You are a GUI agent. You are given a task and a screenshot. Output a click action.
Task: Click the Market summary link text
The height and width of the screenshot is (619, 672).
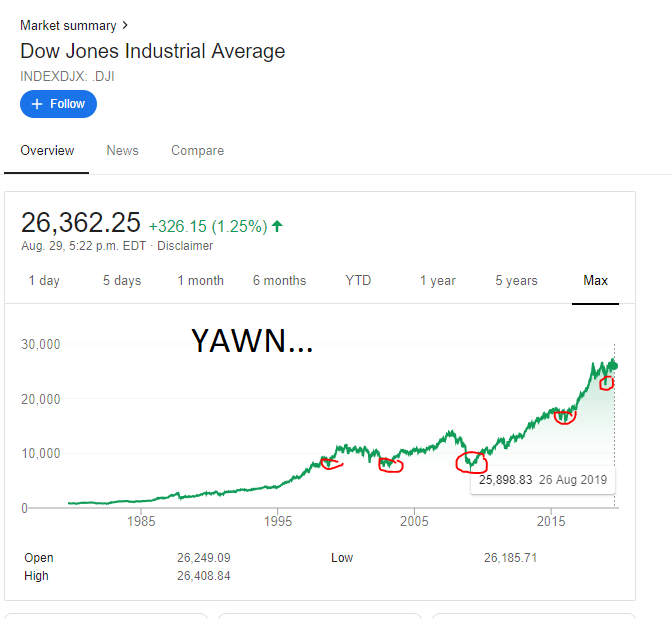click(68, 25)
